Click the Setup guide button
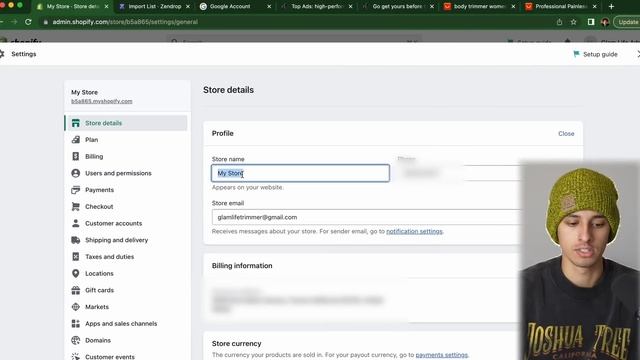Viewport: 640px width, 360px height. coord(596,54)
